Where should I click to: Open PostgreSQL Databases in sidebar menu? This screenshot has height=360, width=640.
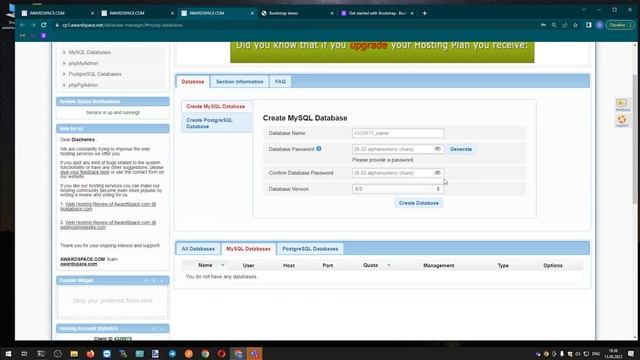point(95,74)
